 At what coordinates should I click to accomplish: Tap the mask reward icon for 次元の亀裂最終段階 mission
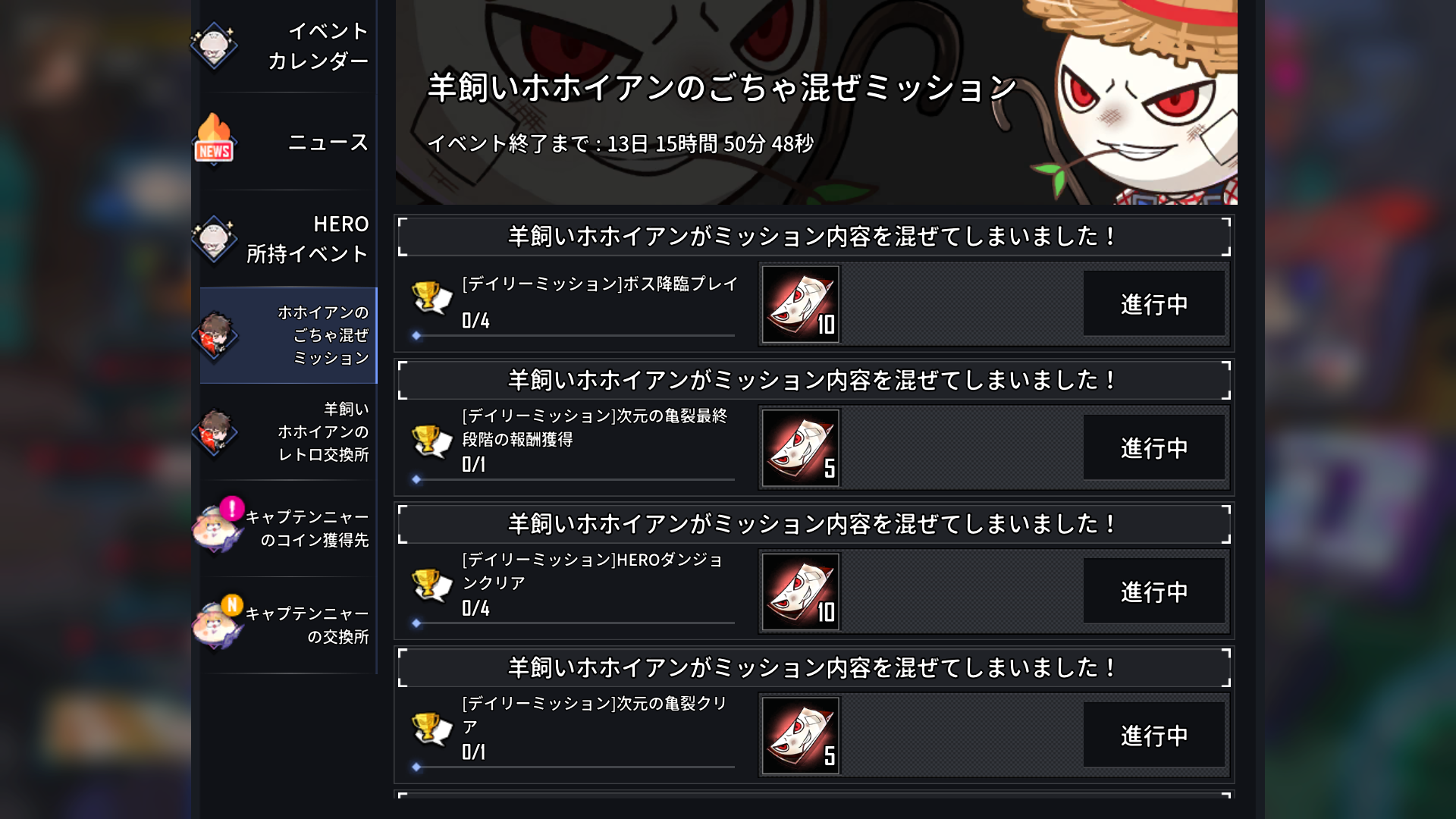(801, 448)
